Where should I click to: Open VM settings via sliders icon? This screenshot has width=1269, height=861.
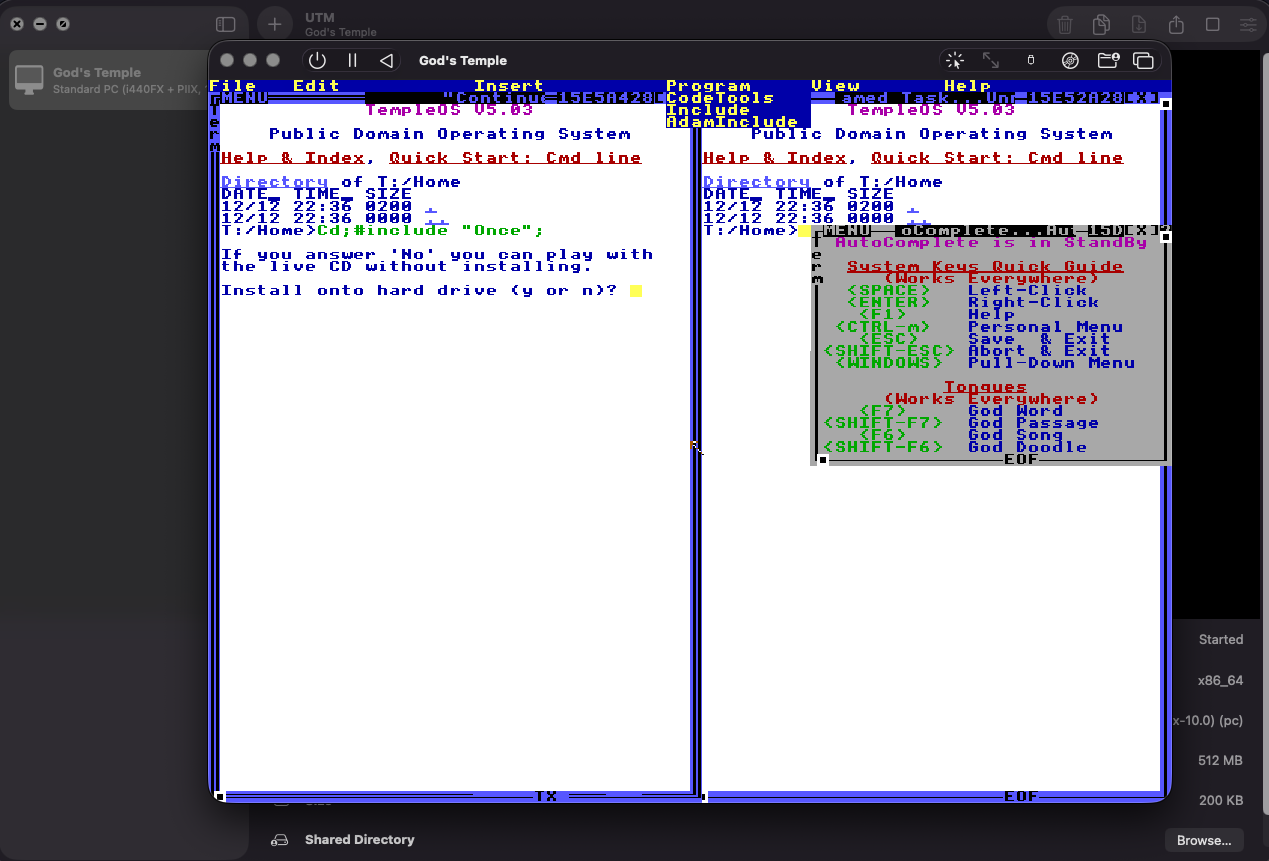(x=1248, y=24)
